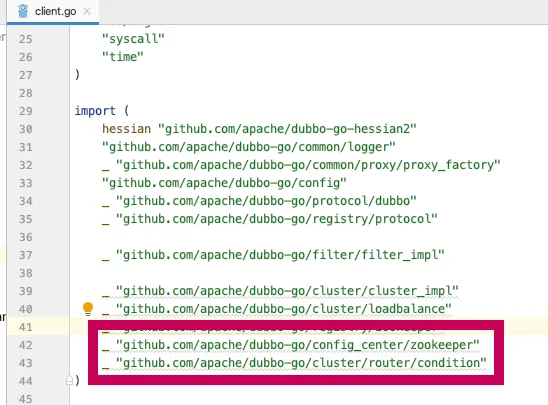
Task: Click the protocol/dubbo import path
Action: click(266, 201)
